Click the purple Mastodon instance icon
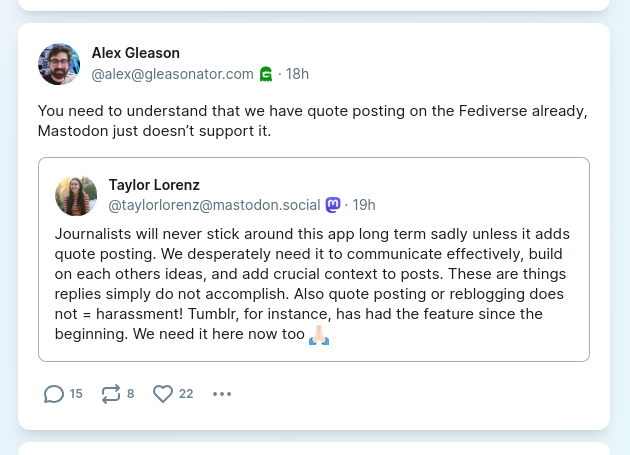 click(333, 205)
